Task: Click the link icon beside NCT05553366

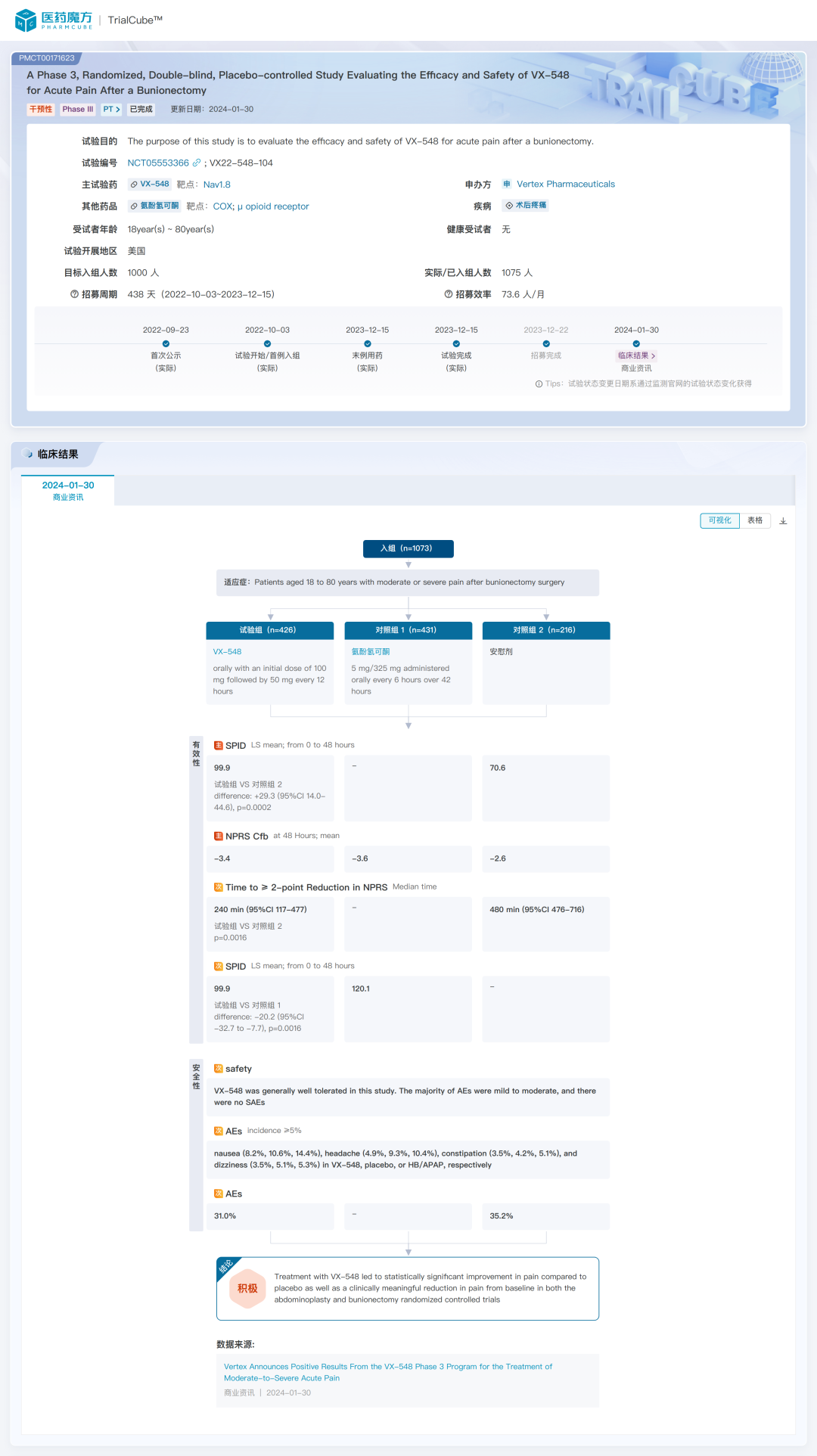Action: pyautogui.click(x=197, y=163)
